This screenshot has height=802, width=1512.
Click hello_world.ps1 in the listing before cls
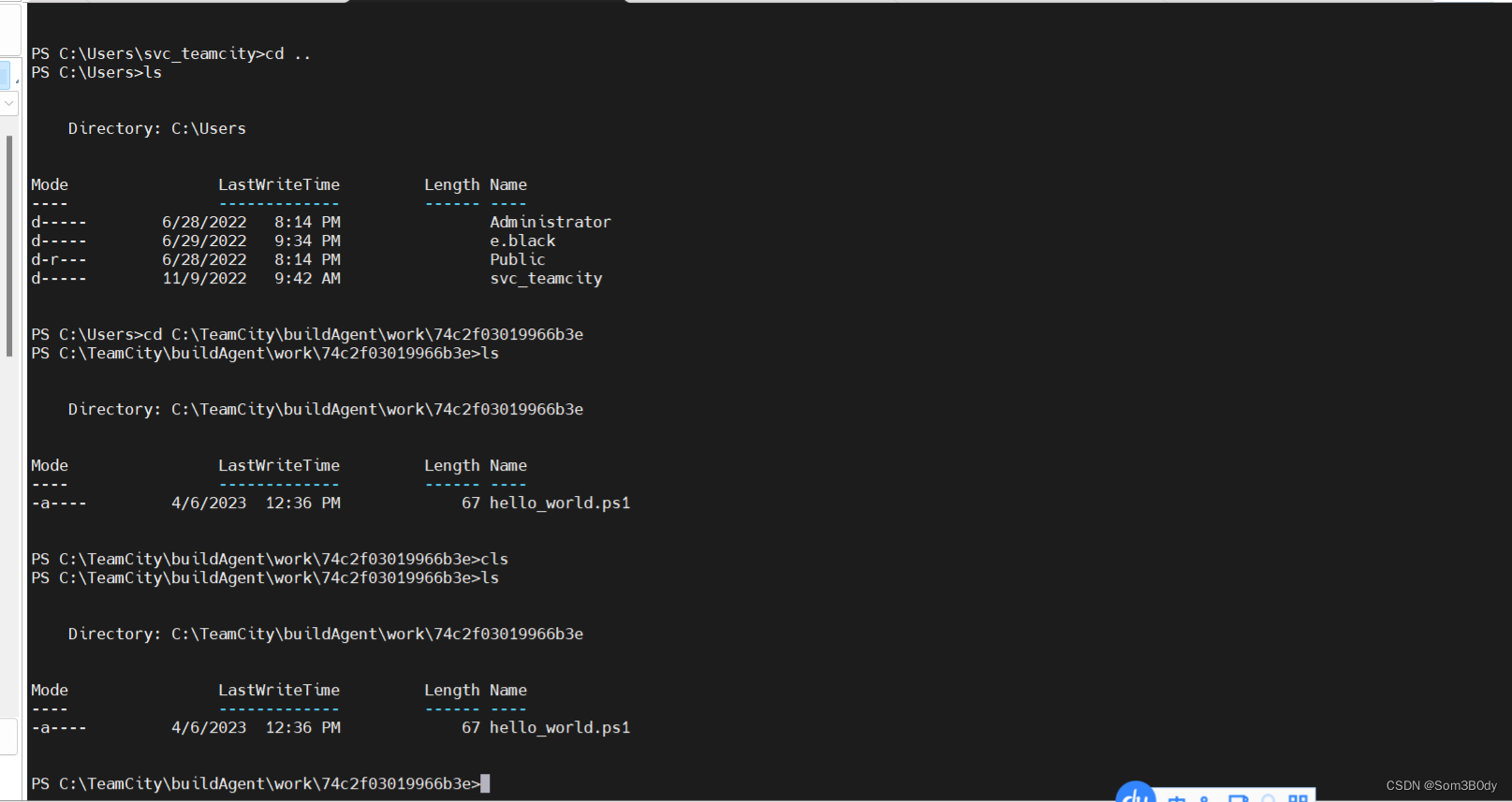pyautogui.click(x=560, y=503)
